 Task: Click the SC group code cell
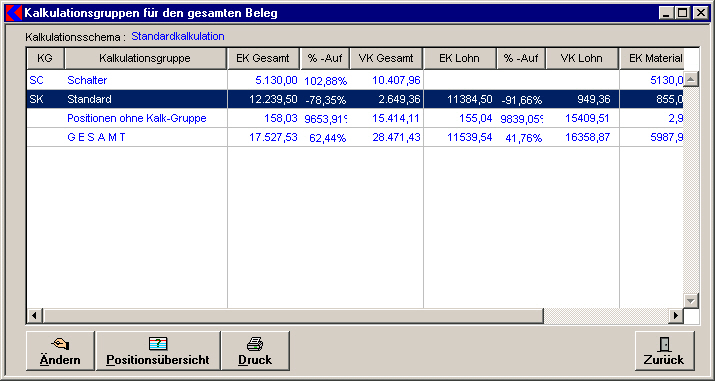36,80
